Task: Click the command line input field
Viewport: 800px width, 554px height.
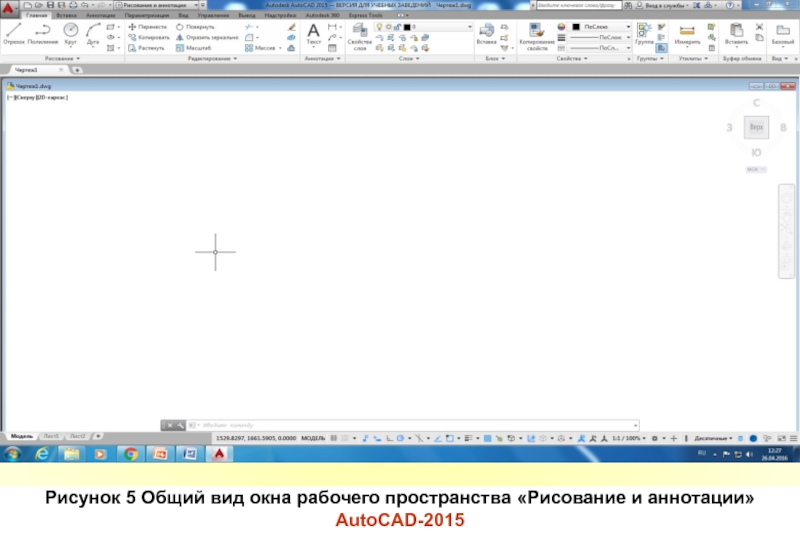Action: point(400,425)
